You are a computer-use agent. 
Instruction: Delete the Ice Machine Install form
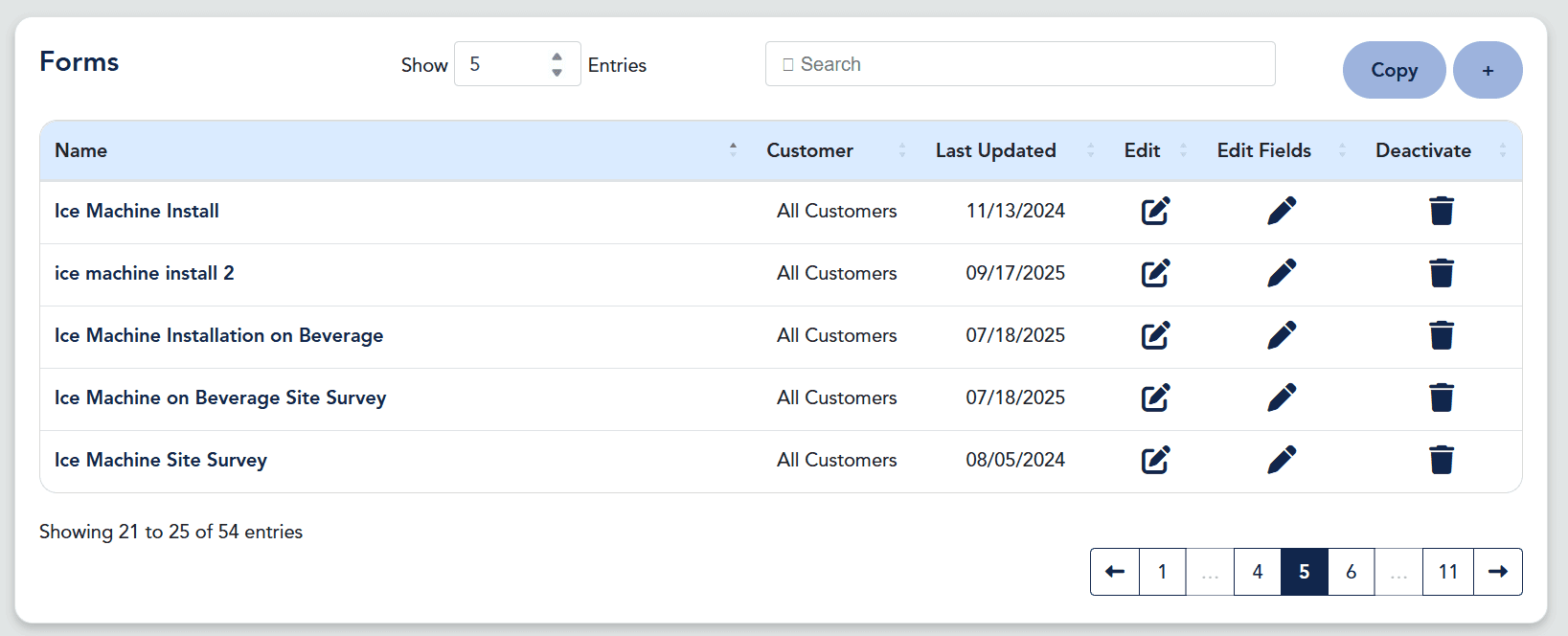[1441, 211]
